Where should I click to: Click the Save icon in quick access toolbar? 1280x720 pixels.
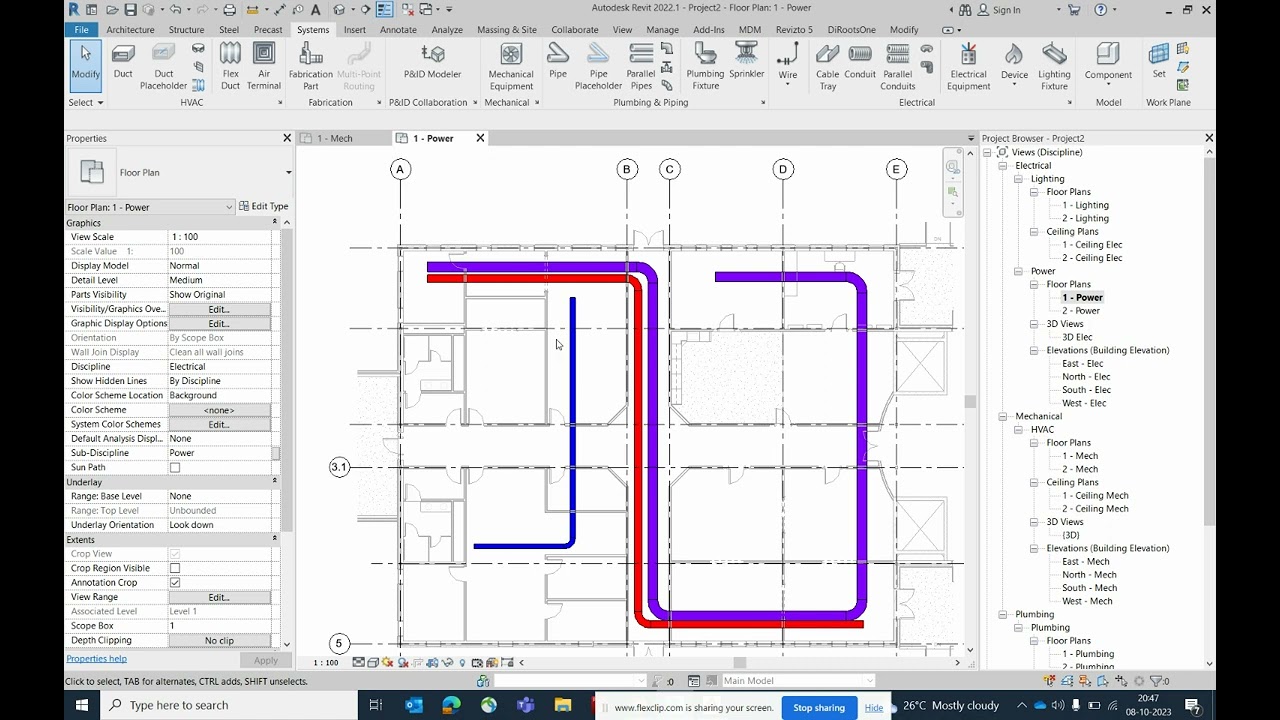coord(130,10)
